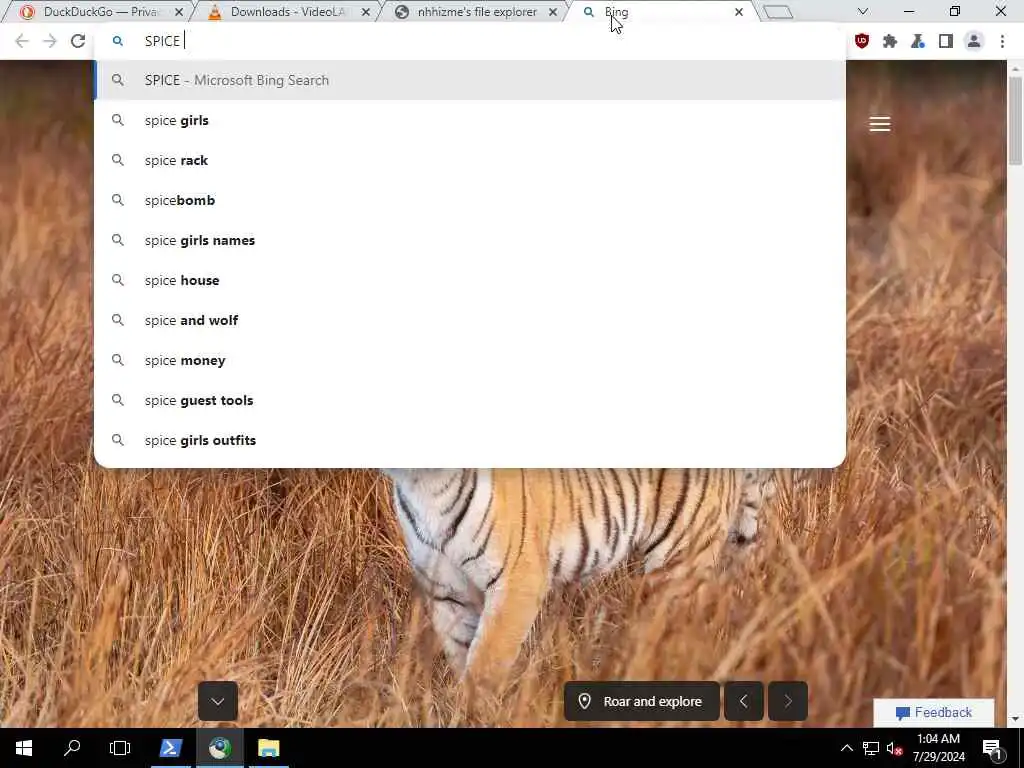Open the Feedback link
Viewport: 1024px width, 768px height.
coord(934,712)
